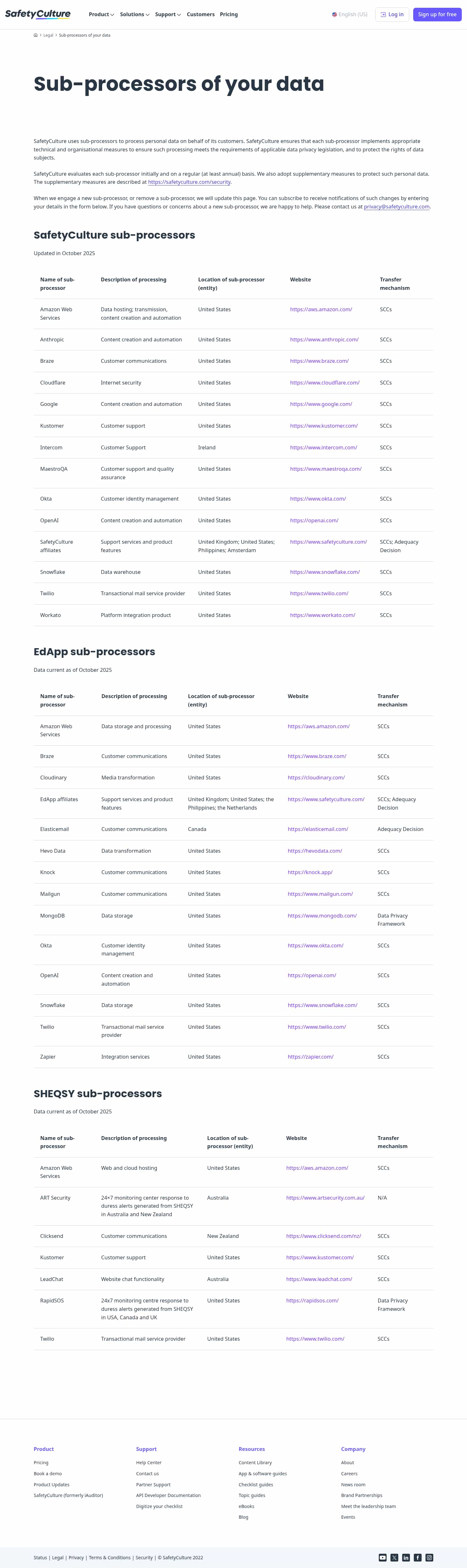
Task: Open the Instagram social icon
Action: point(429,1557)
